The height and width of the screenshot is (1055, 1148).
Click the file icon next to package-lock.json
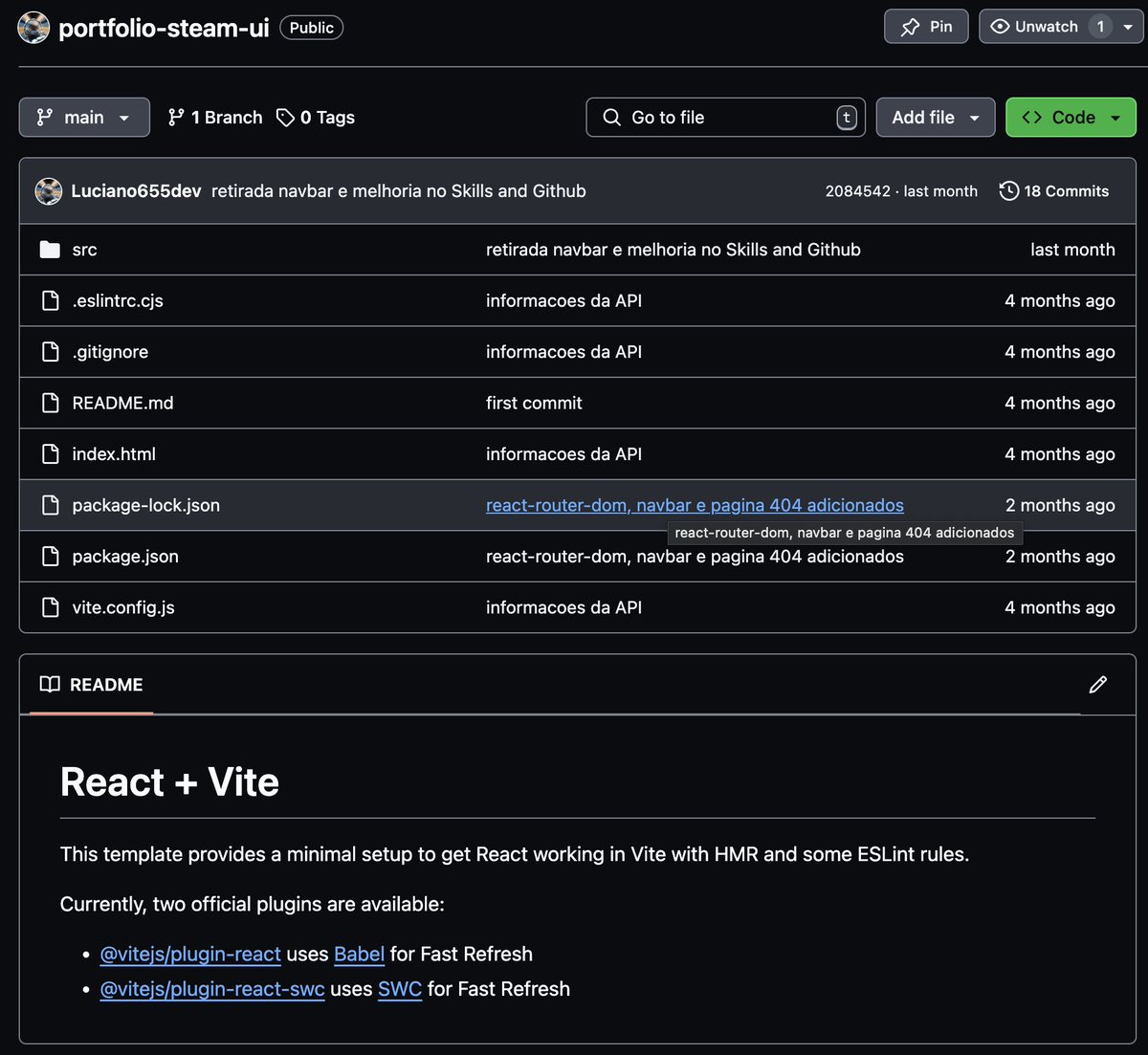(50, 506)
